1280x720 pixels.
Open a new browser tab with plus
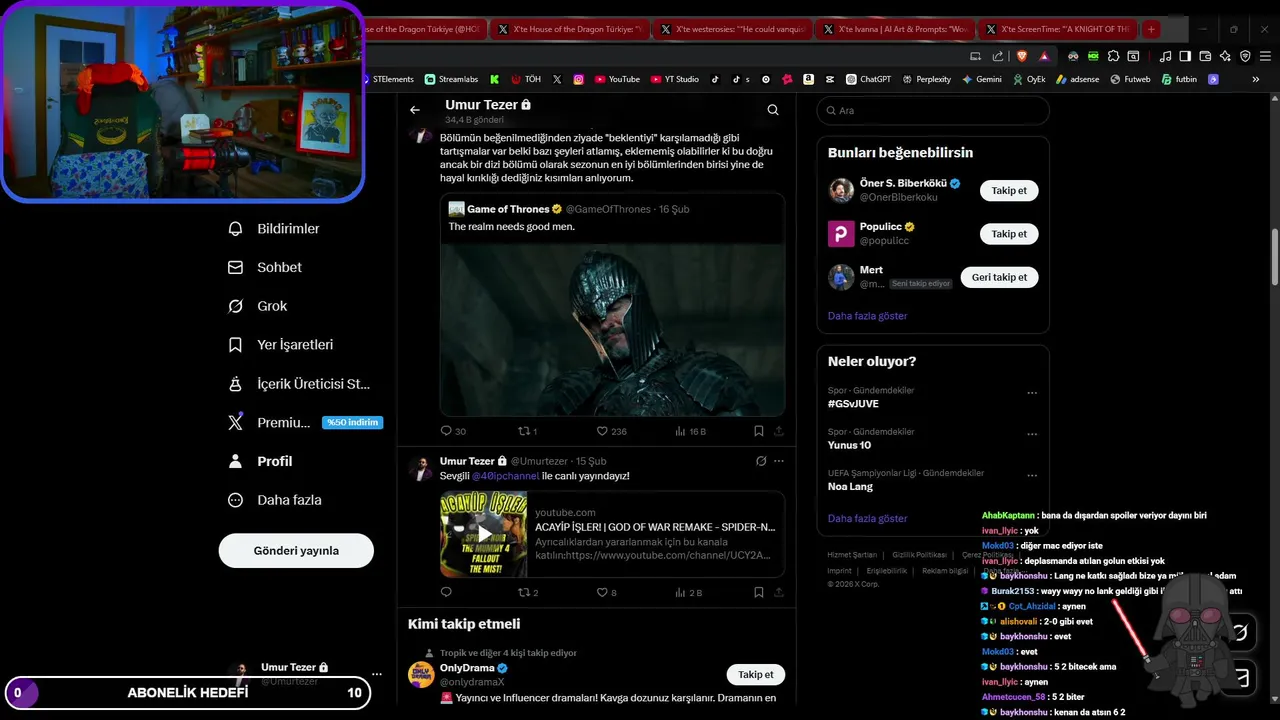pyautogui.click(x=1151, y=29)
